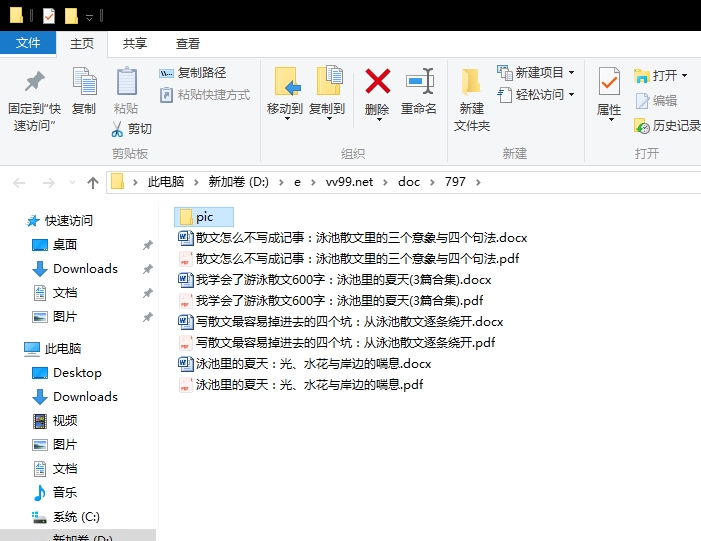Open recent locations dropdown arrow
The height and width of the screenshot is (541, 701).
pyautogui.click(x=72, y=182)
